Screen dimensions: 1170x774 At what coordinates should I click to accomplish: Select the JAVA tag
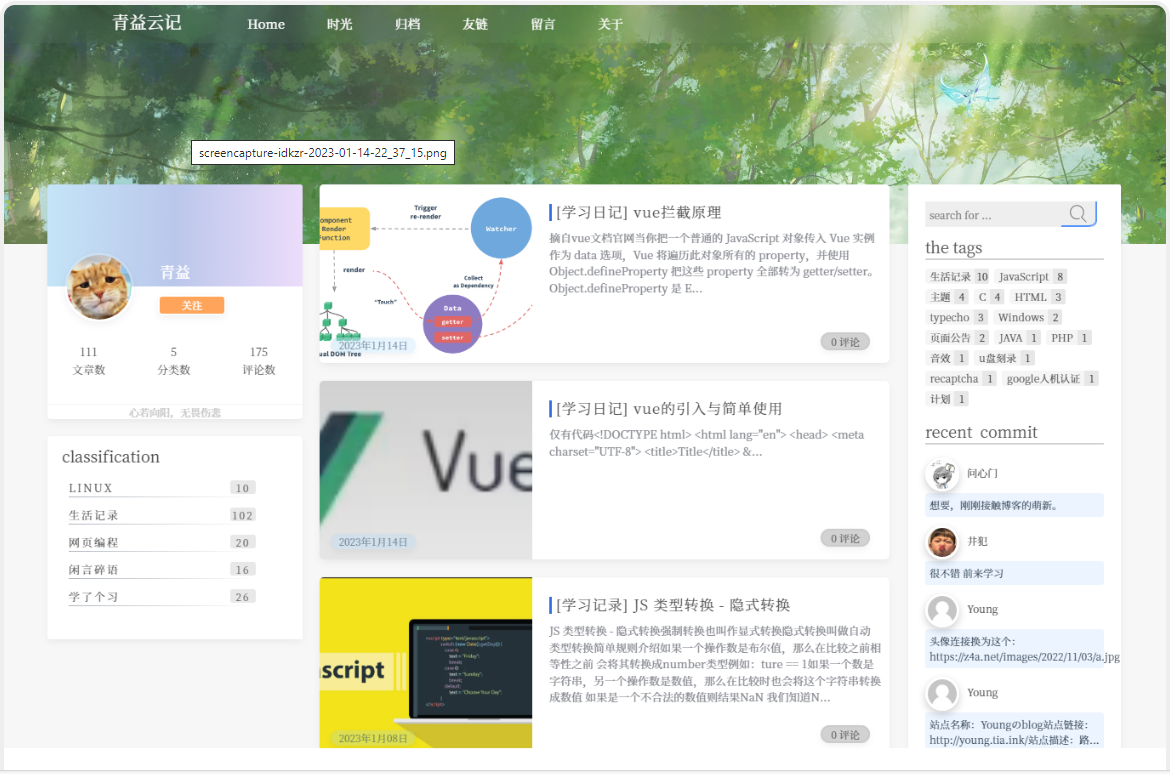click(1019, 338)
